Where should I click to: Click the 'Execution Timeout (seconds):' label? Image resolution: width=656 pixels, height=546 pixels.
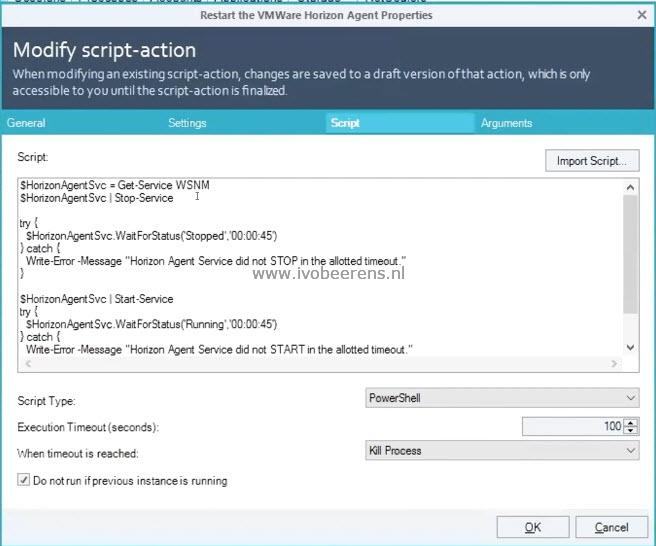[88, 427]
